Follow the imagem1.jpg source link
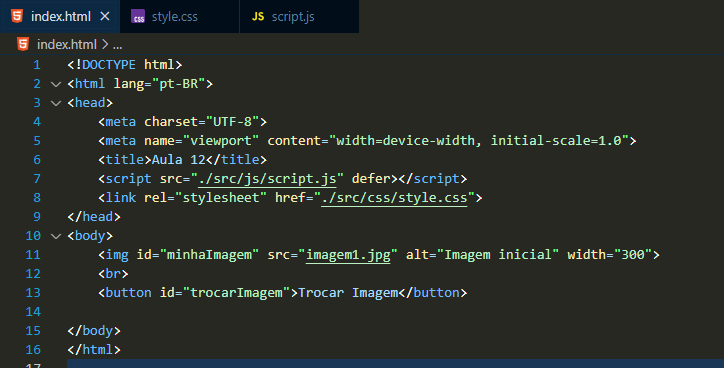Image resolution: width=724 pixels, height=368 pixels. [348, 255]
